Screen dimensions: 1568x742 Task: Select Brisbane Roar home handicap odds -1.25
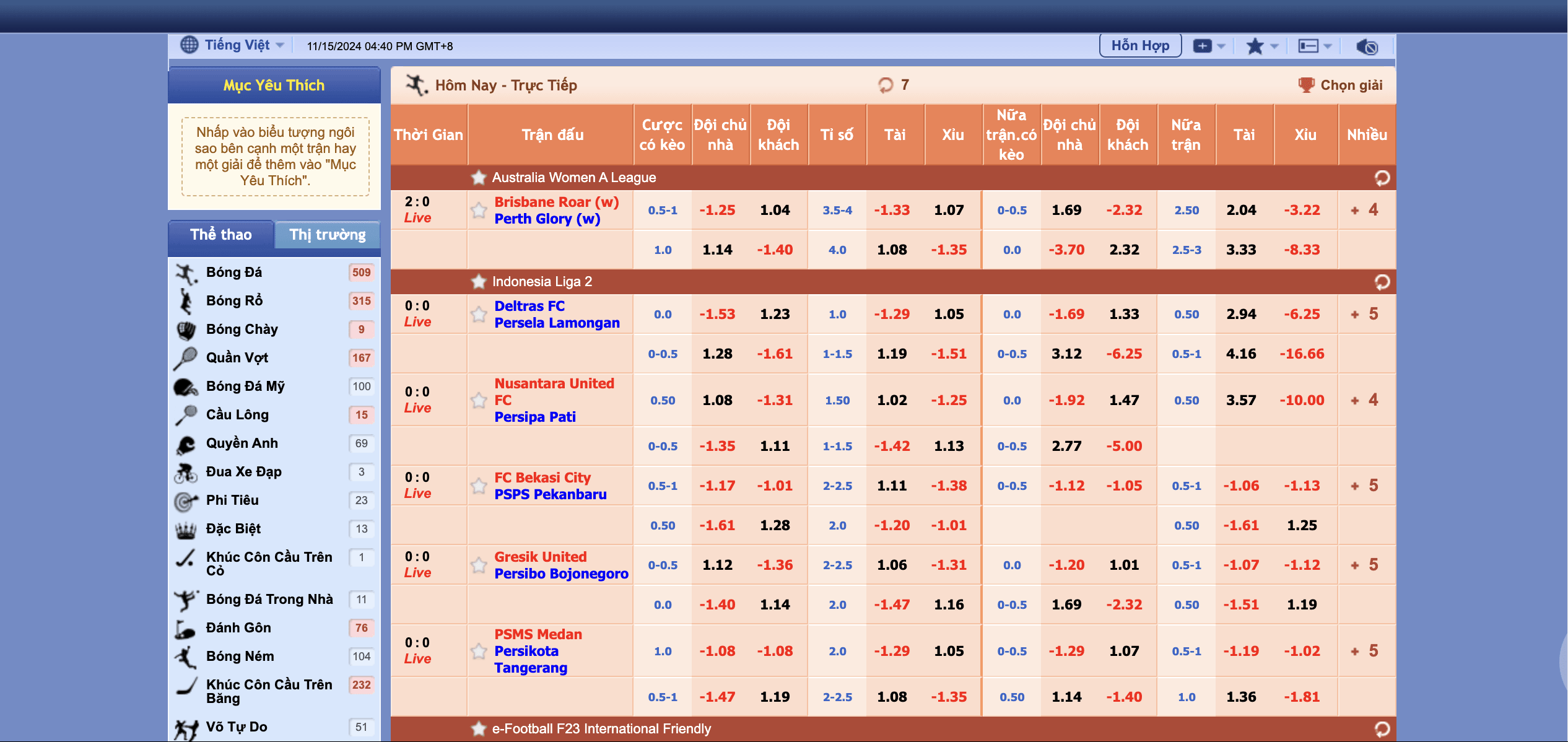click(x=717, y=211)
